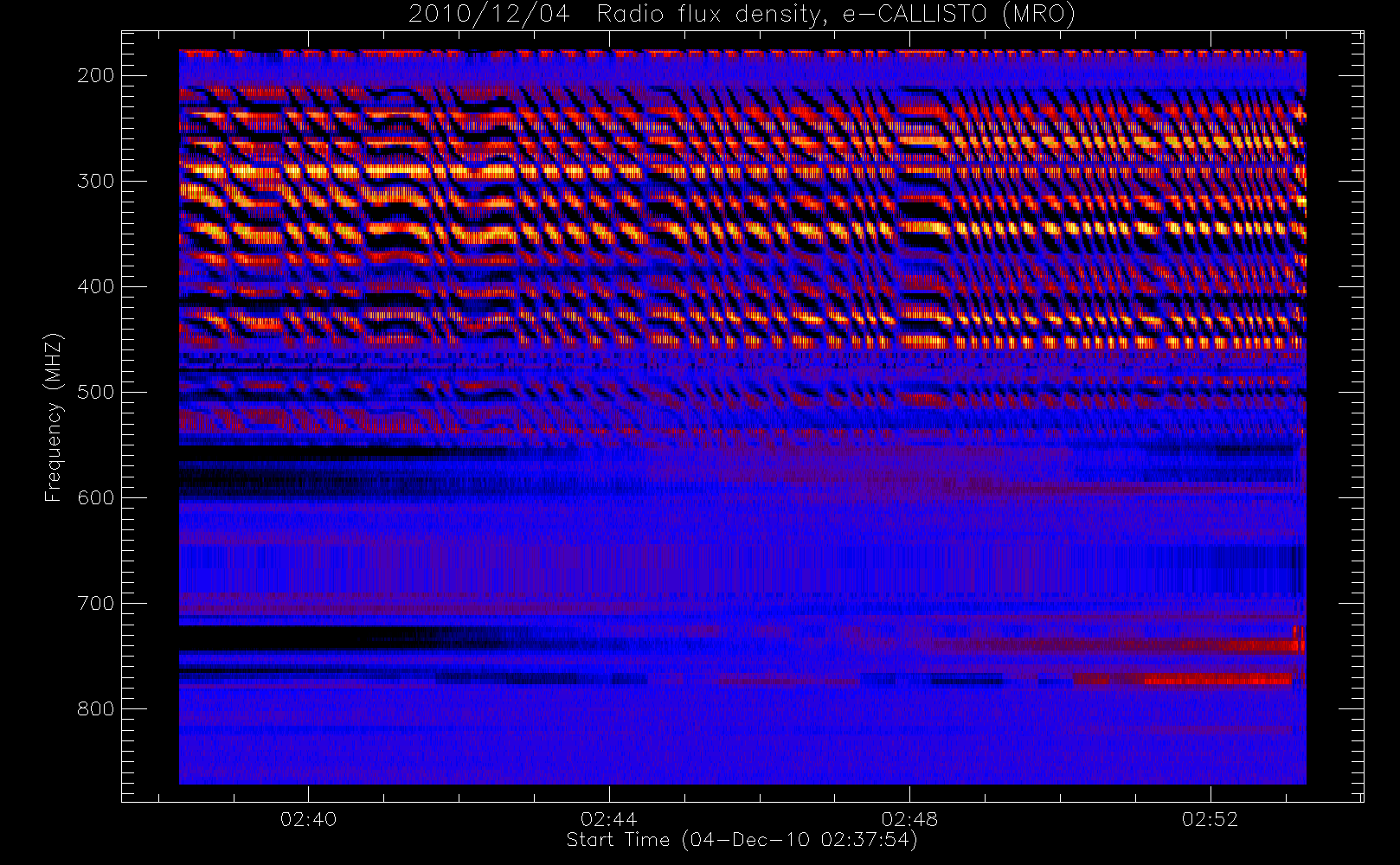Click the 02:40 time tick label
The width and height of the screenshot is (1400, 865).
pyautogui.click(x=308, y=819)
